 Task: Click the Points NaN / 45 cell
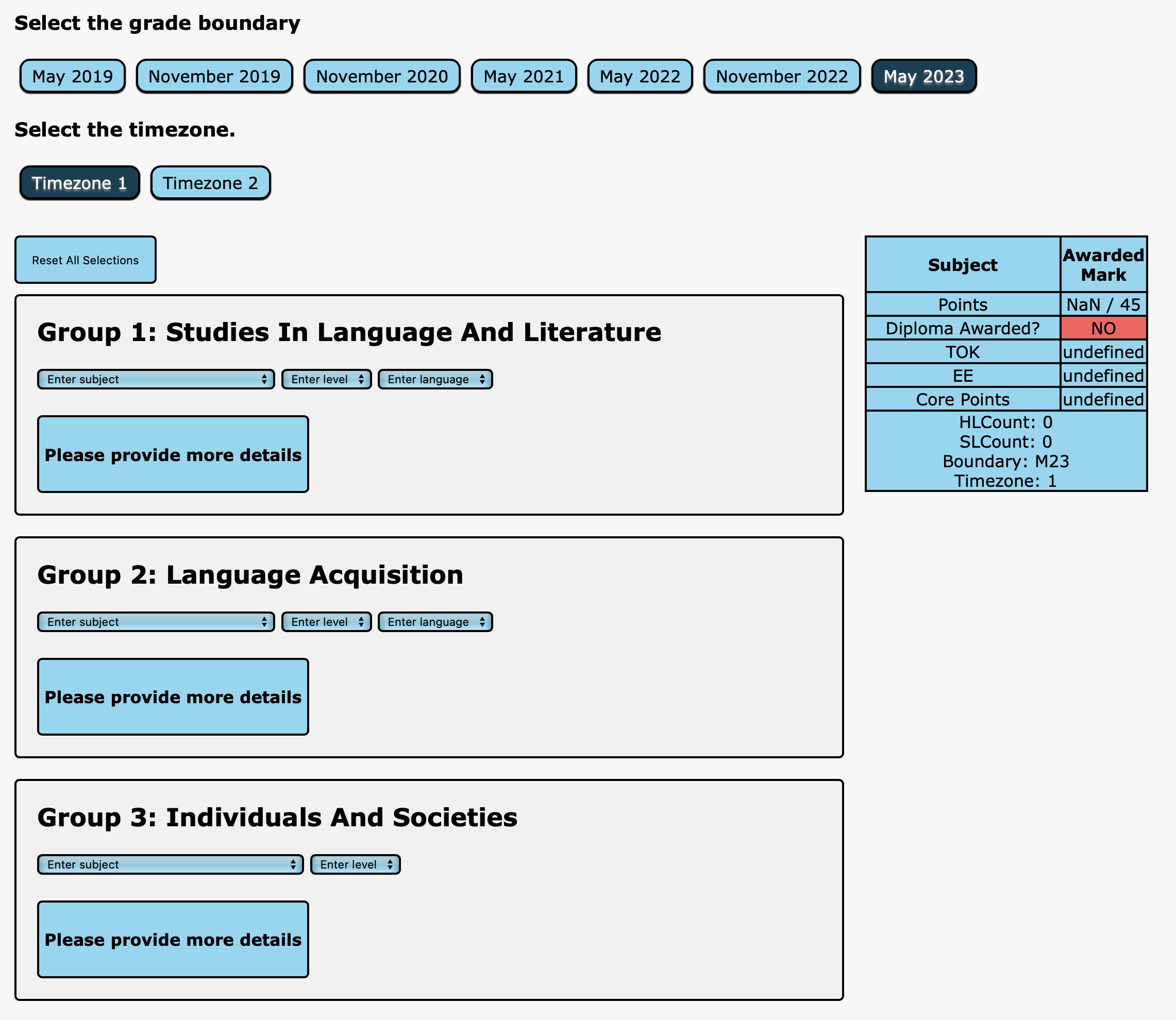click(x=1102, y=304)
